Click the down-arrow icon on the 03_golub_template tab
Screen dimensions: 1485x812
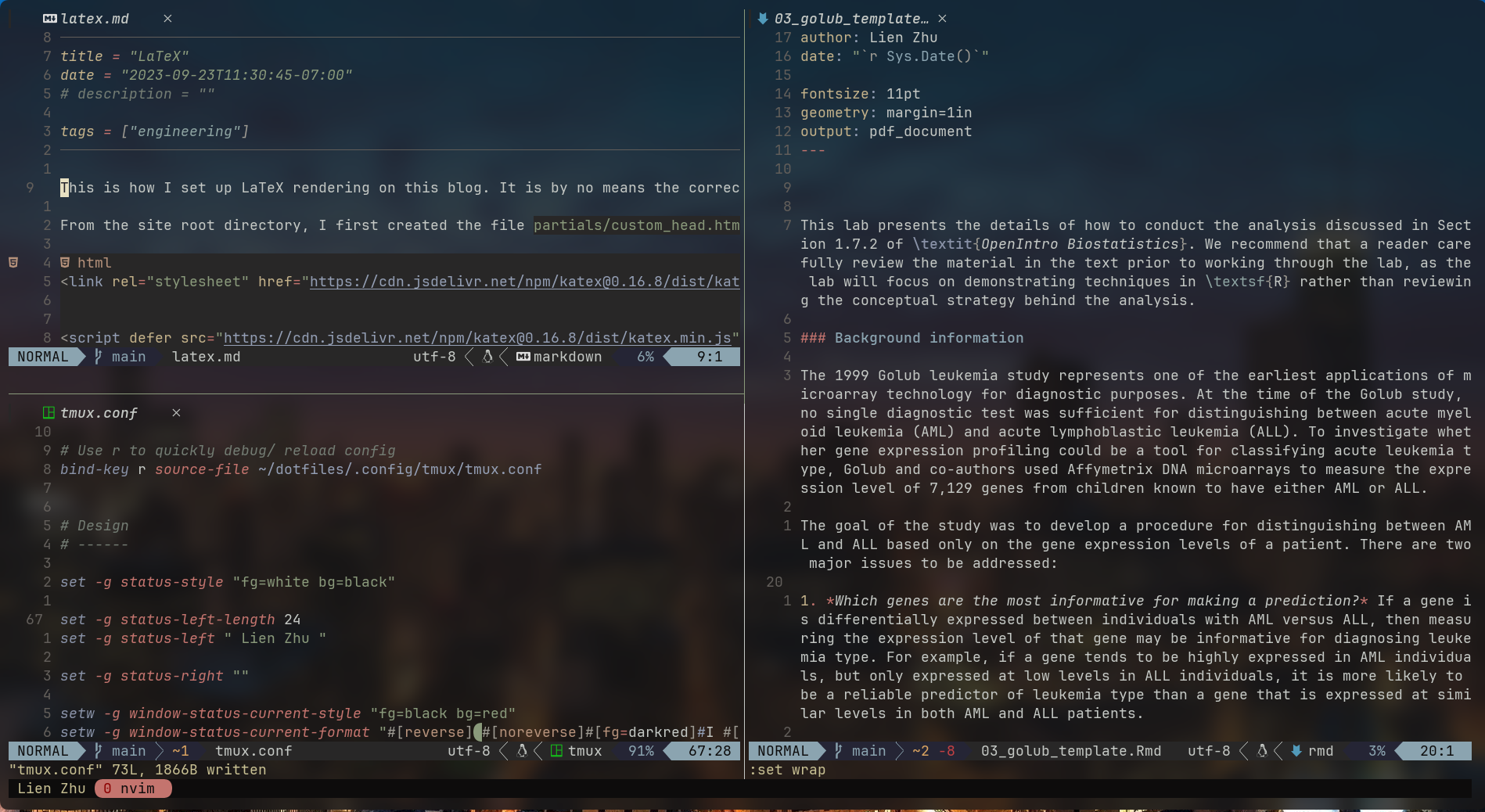762,18
